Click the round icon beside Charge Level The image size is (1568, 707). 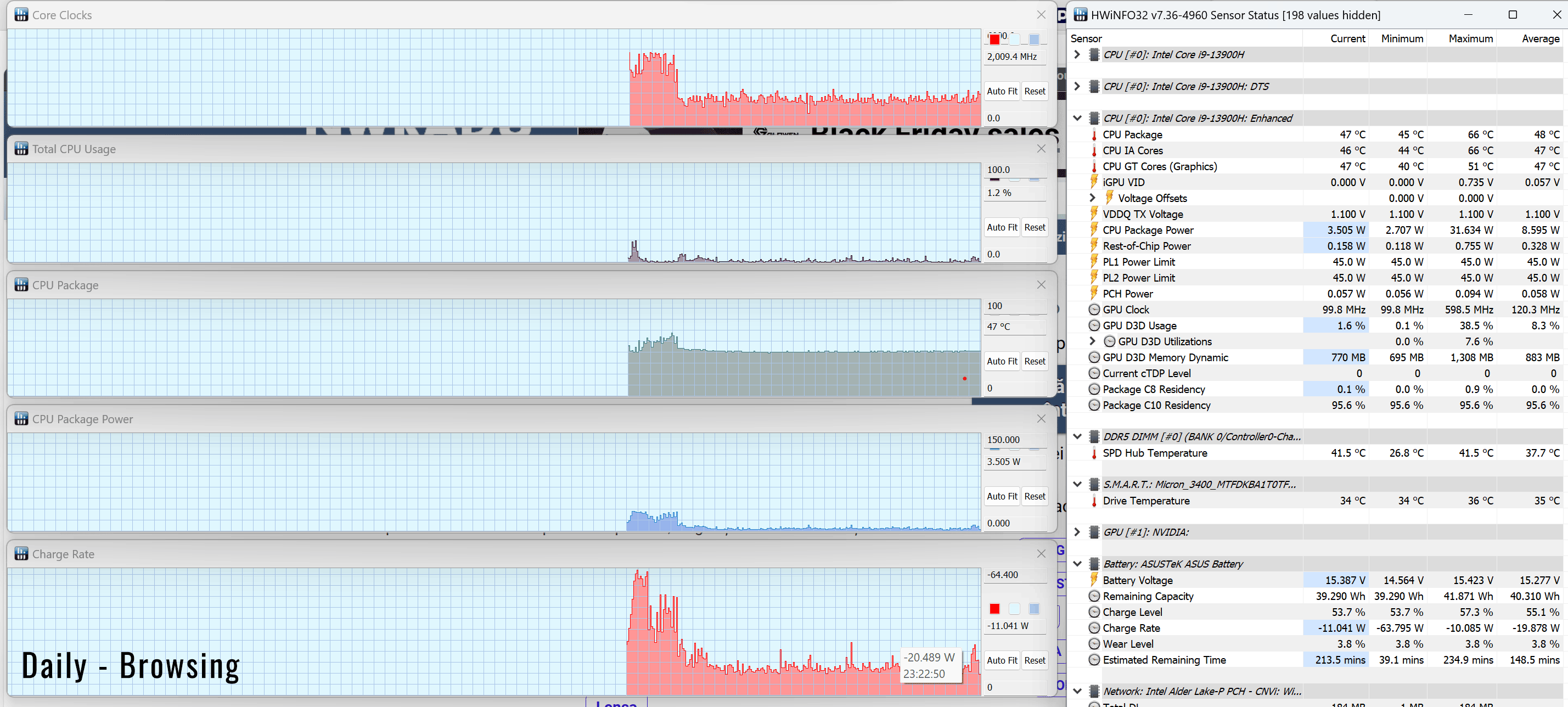click(x=1094, y=612)
